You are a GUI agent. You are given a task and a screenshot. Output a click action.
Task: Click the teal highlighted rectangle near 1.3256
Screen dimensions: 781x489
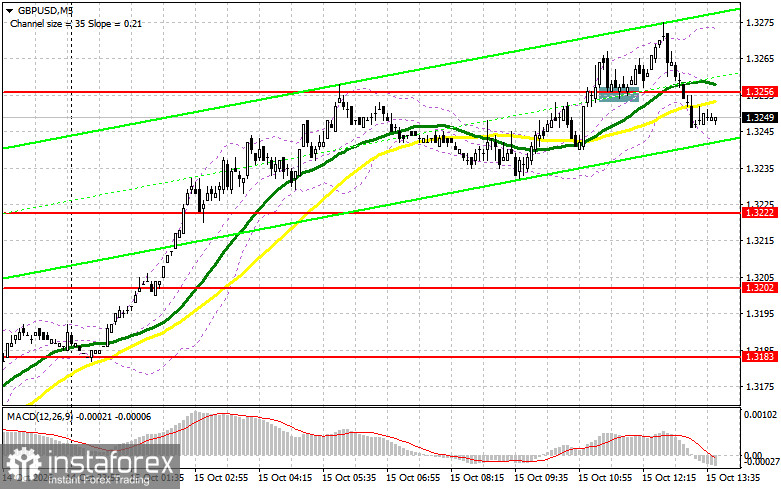619,95
